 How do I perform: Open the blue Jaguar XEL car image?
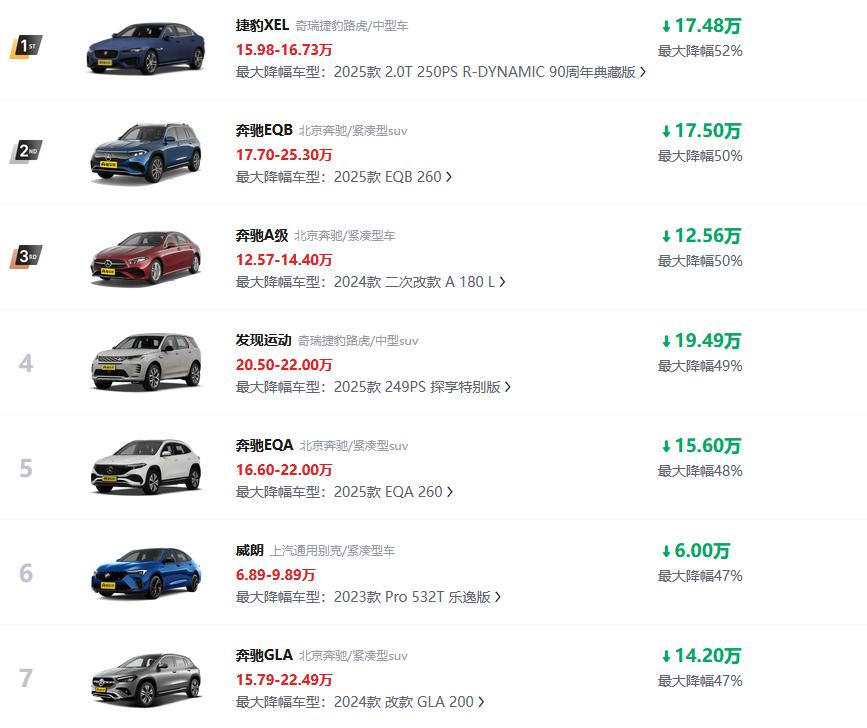(146, 47)
